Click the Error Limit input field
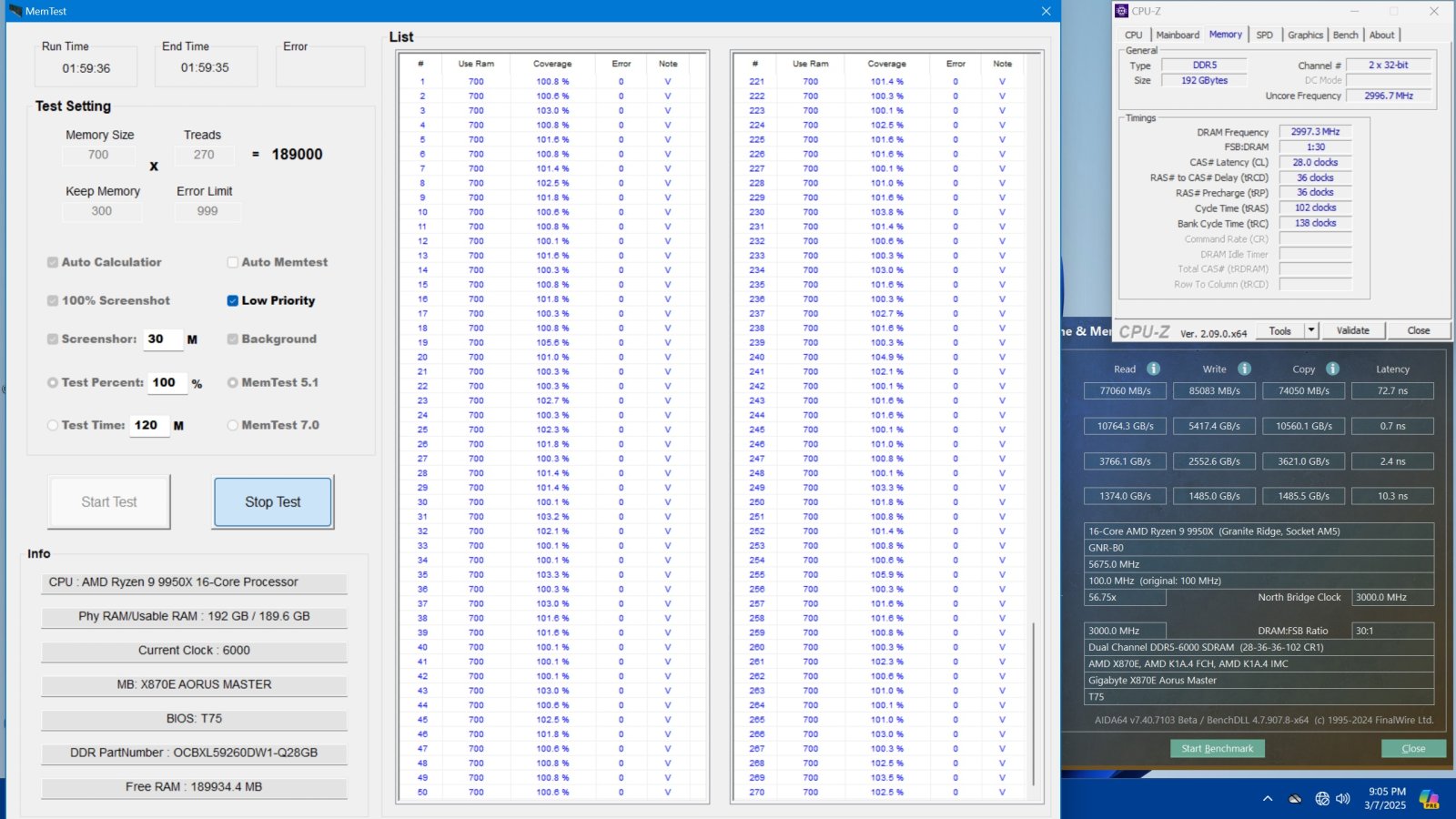 pos(207,211)
